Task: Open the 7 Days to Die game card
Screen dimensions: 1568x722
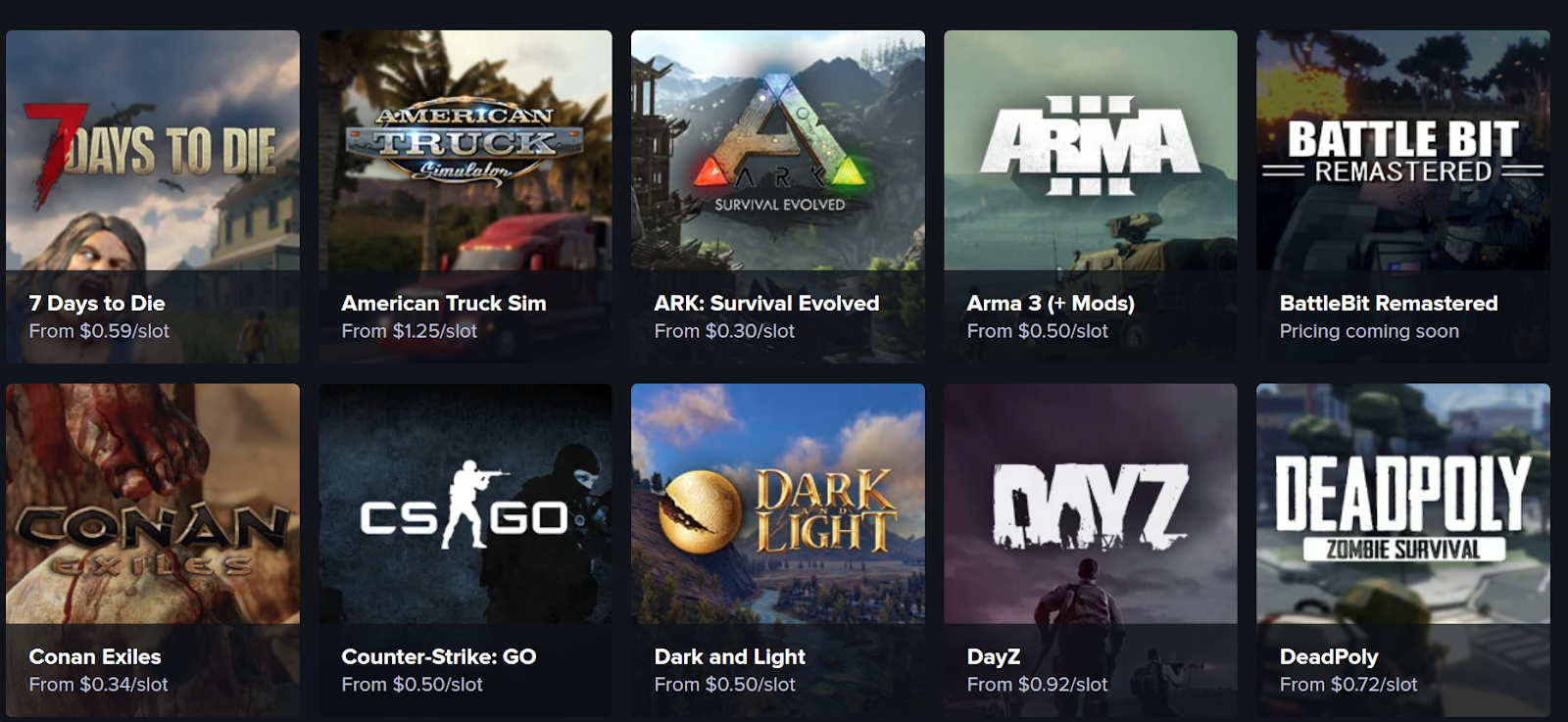Action: pyautogui.click(x=153, y=197)
